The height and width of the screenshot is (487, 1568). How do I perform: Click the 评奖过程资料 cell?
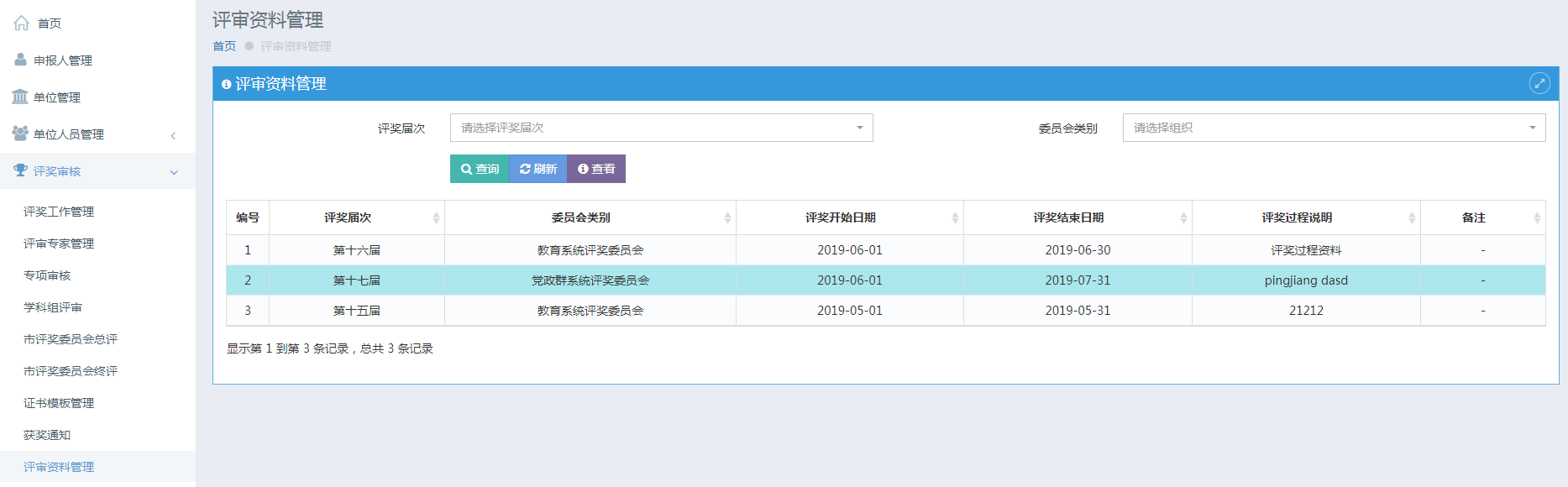click(1306, 250)
